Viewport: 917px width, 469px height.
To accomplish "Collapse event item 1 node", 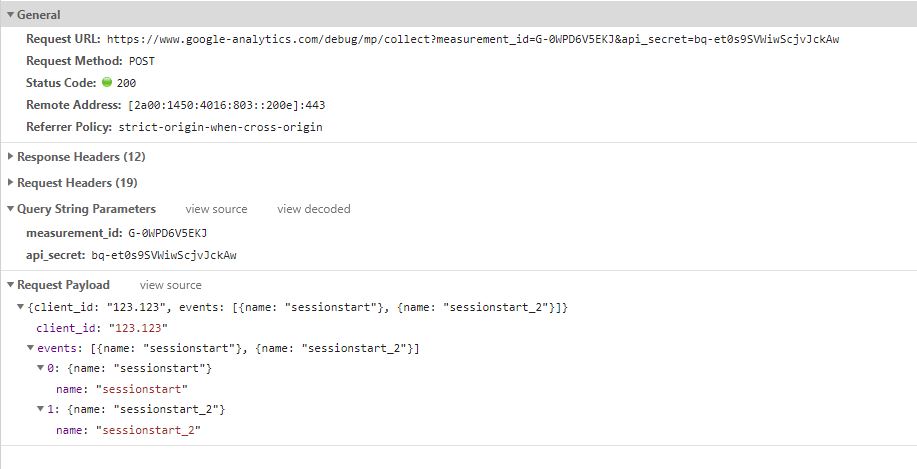I will point(40,409).
